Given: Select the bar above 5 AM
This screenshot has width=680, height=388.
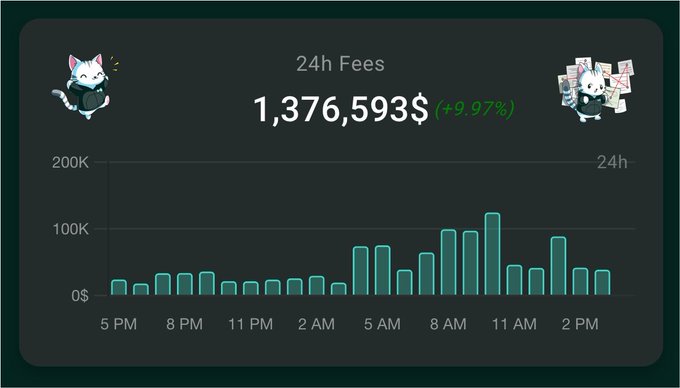Looking at the screenshot, I should click(382, 271).
